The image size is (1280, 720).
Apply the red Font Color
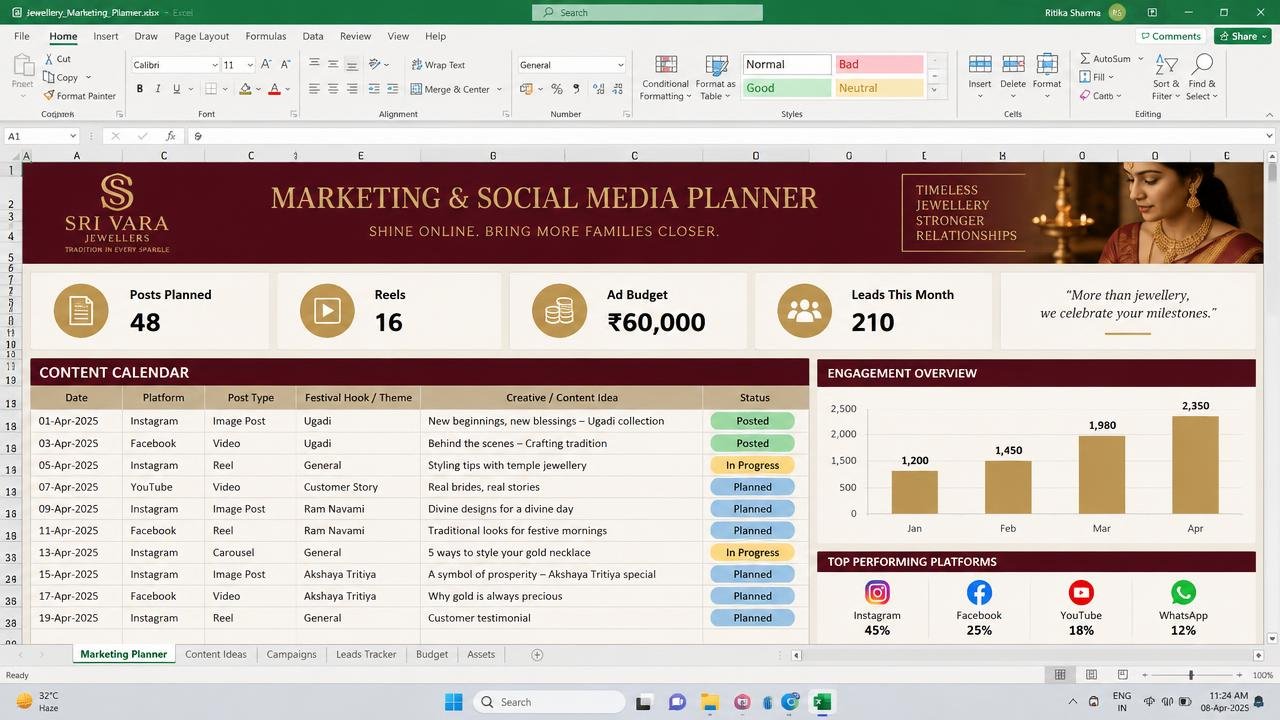(x=275, y=89)
